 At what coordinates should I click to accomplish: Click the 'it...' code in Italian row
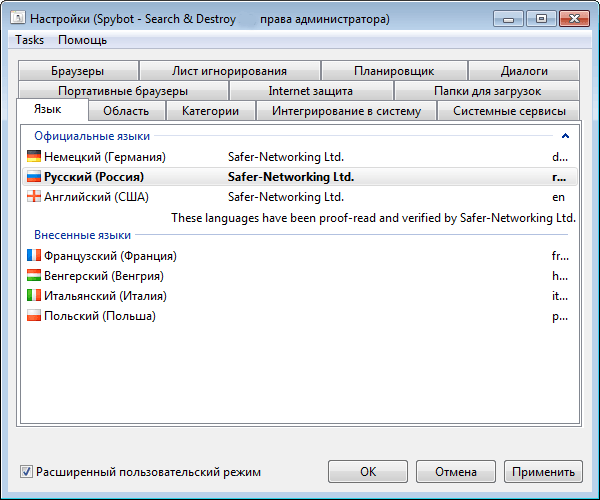click(560, 296)
